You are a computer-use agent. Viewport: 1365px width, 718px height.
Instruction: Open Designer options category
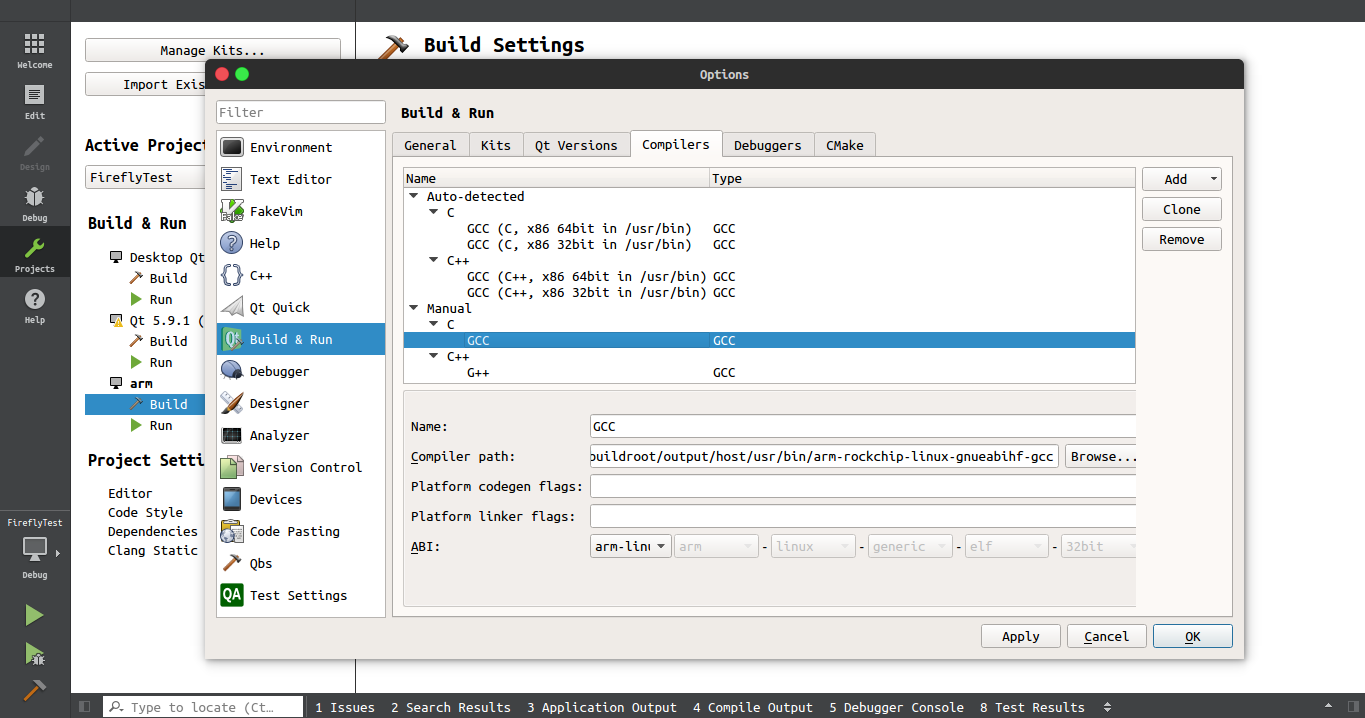coord(301,403)
